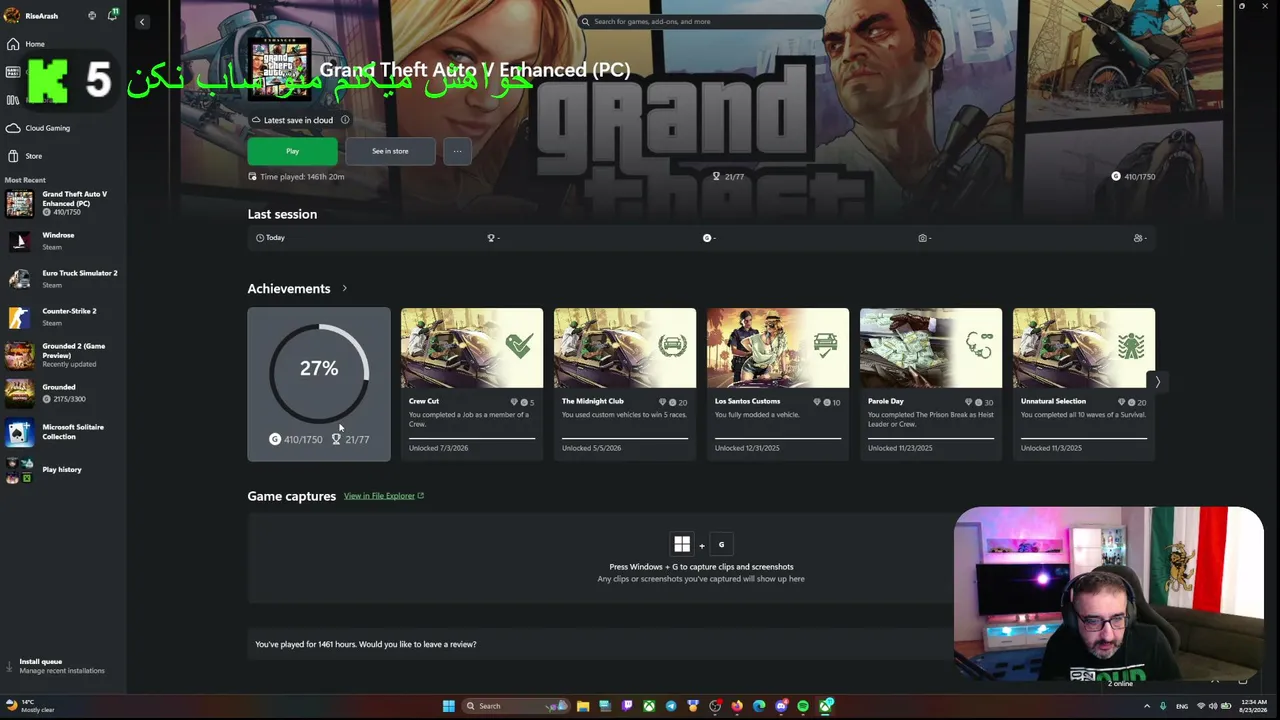Click the gamerscore 410/1750 in the header
This screenshot has height=720, width=1280.
[x=1134, y=177]
